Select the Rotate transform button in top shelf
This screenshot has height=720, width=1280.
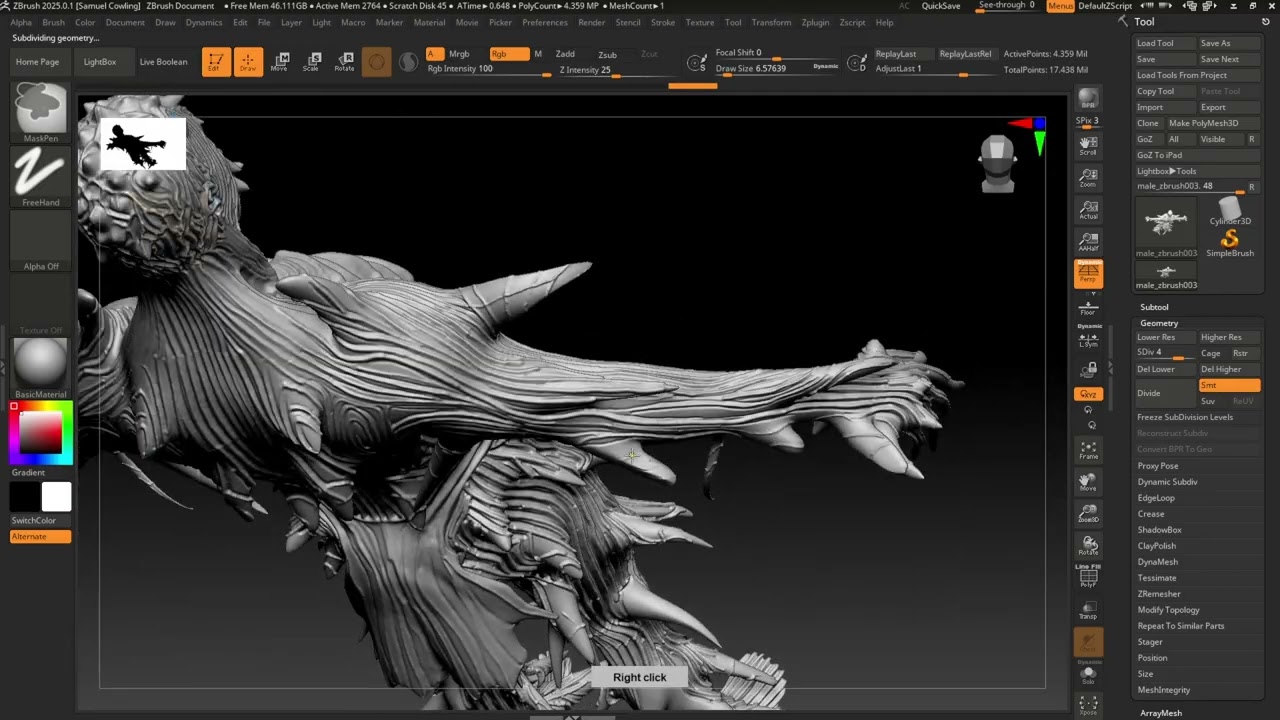344,62
